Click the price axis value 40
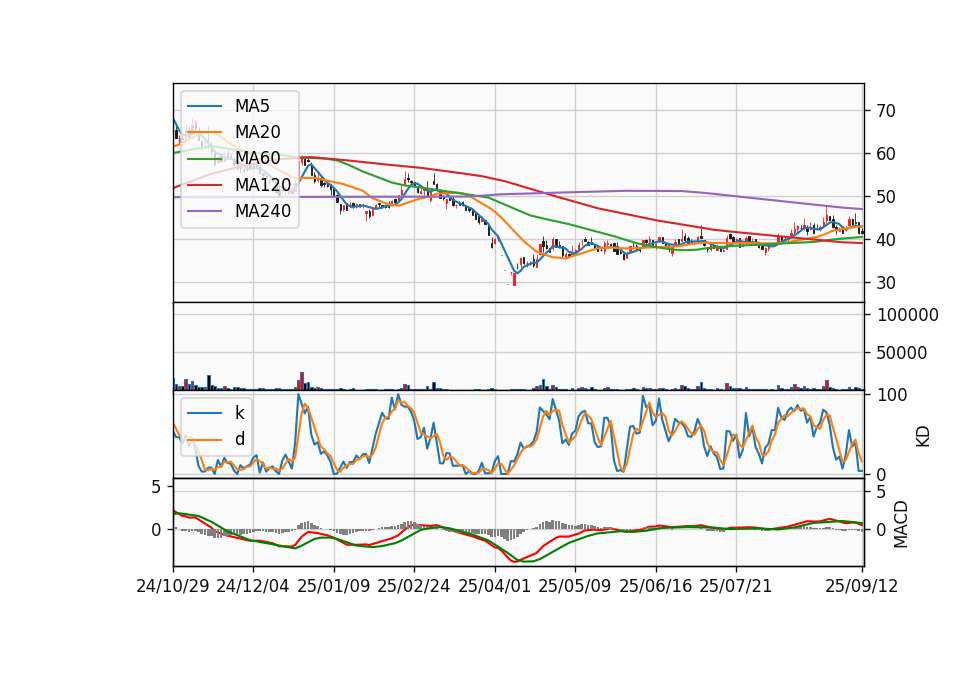The height and width of the screenshot is (690, 960). (x=886, y=240)
